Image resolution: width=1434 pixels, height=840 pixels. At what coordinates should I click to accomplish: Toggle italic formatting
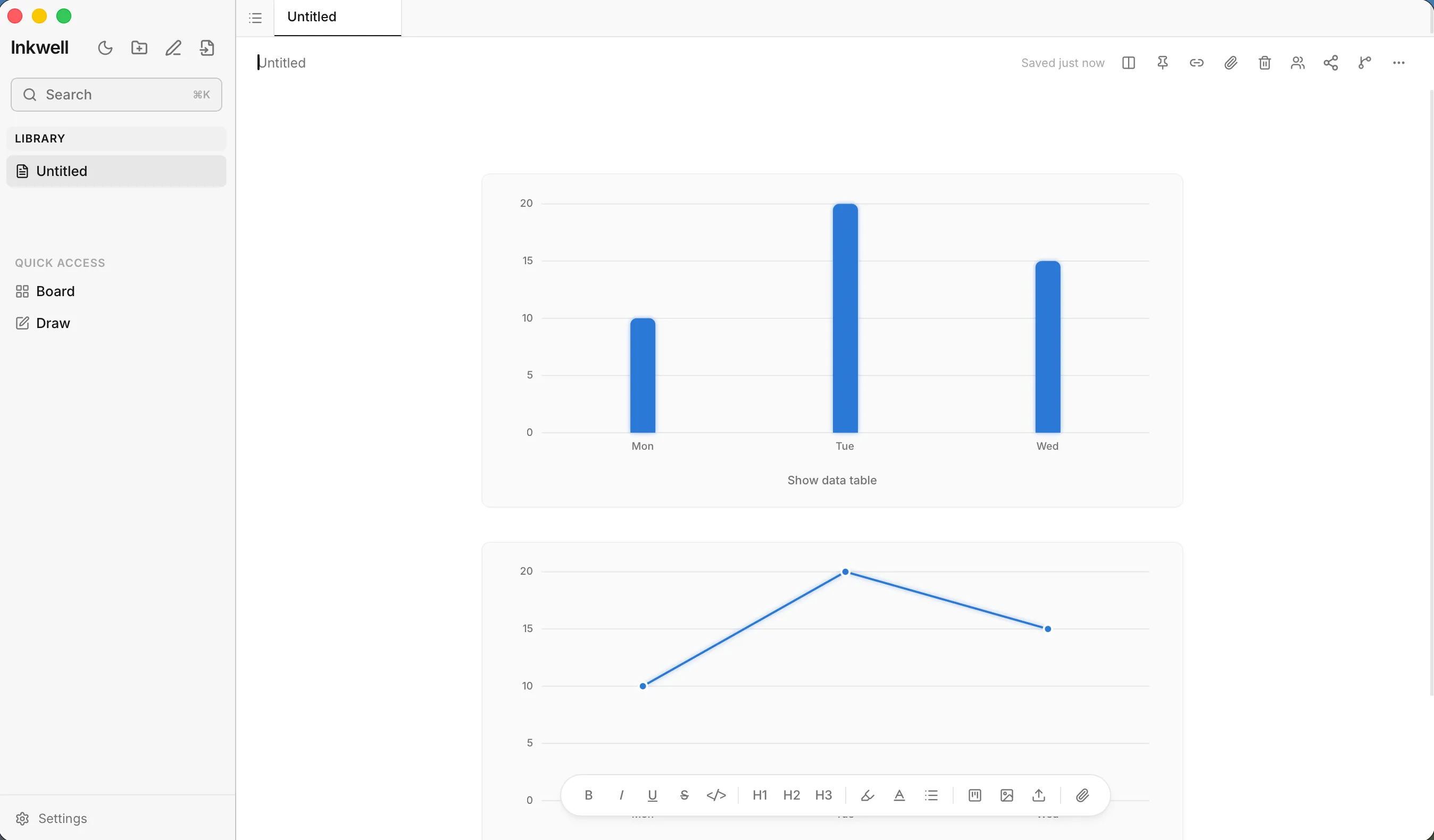click(621, 795)
